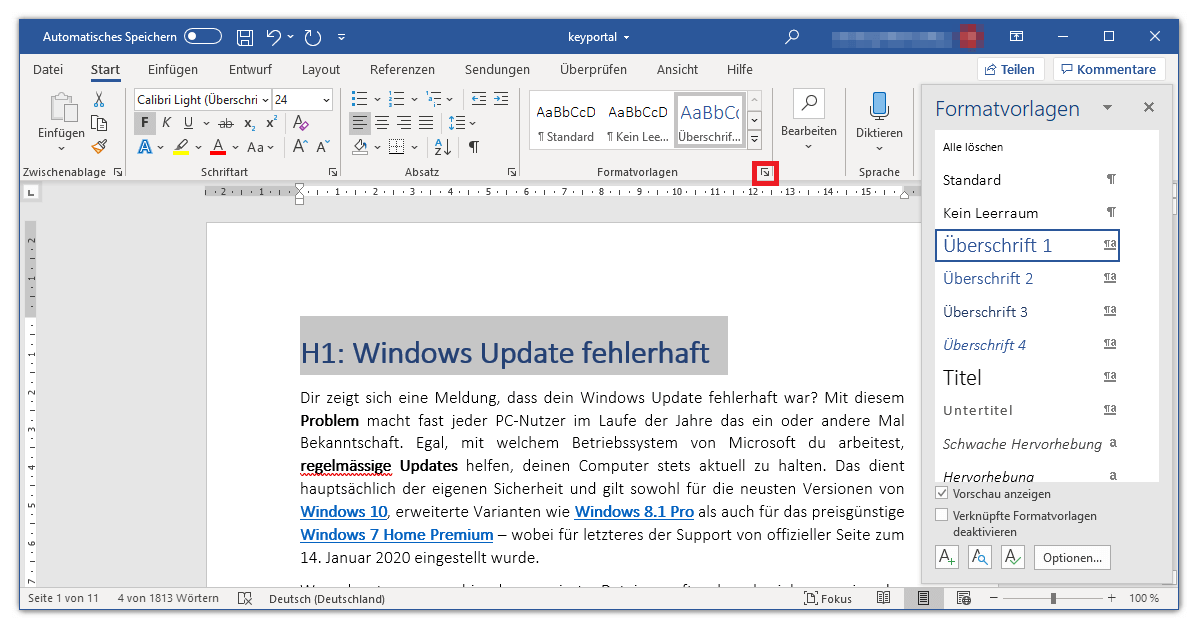Screen dimensions: 1200x630
Task: Open the Referenzen tab
Action: pyautogui.click(x=402, y=69)
